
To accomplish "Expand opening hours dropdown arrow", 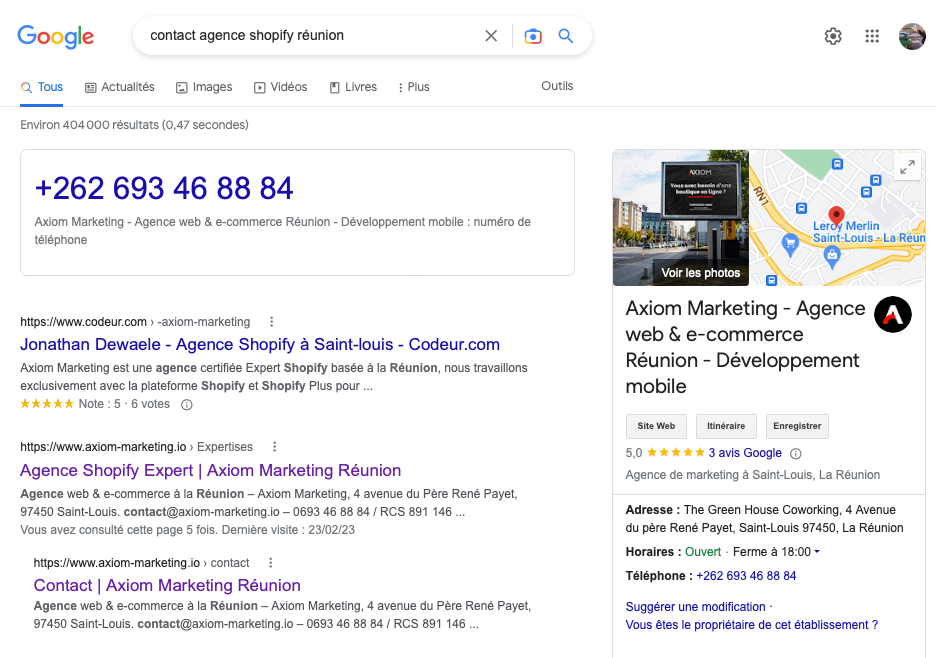I will (817, 552).
